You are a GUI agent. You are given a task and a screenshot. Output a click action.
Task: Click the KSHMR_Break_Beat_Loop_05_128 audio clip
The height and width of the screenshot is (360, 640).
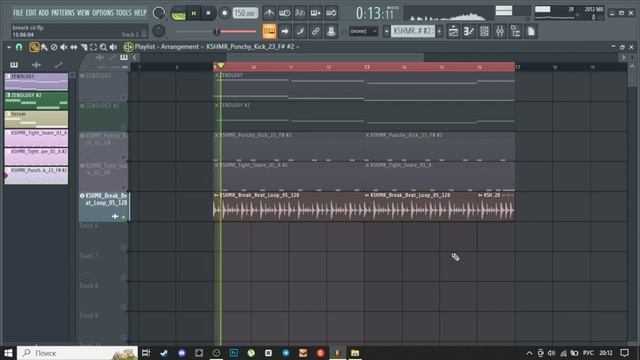[289, 207]
